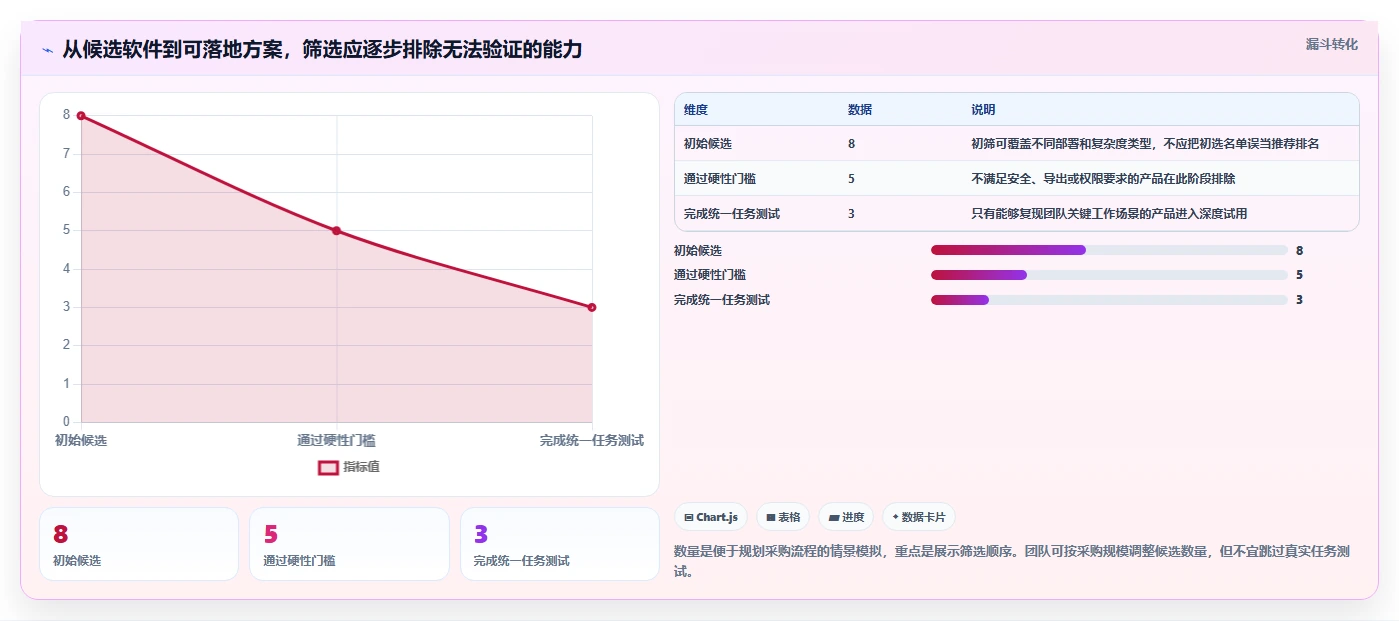Open the stat card showing 8 初始候选

pos(139,544)
